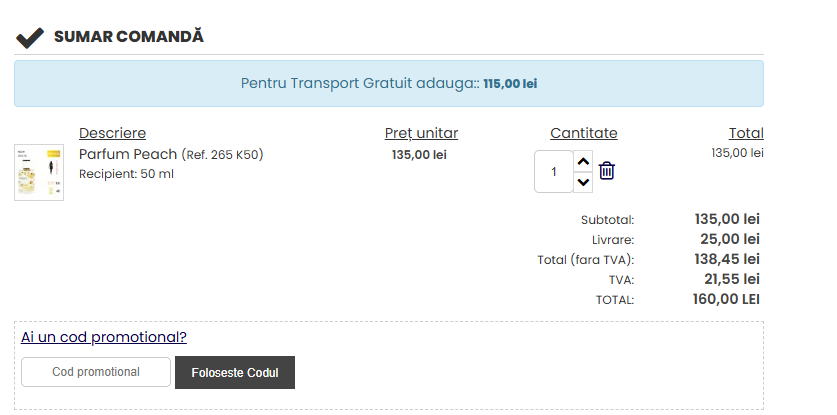Click the Cod promotional text field
The width and height of the screenshot is (837, 415).
point(96,372)
